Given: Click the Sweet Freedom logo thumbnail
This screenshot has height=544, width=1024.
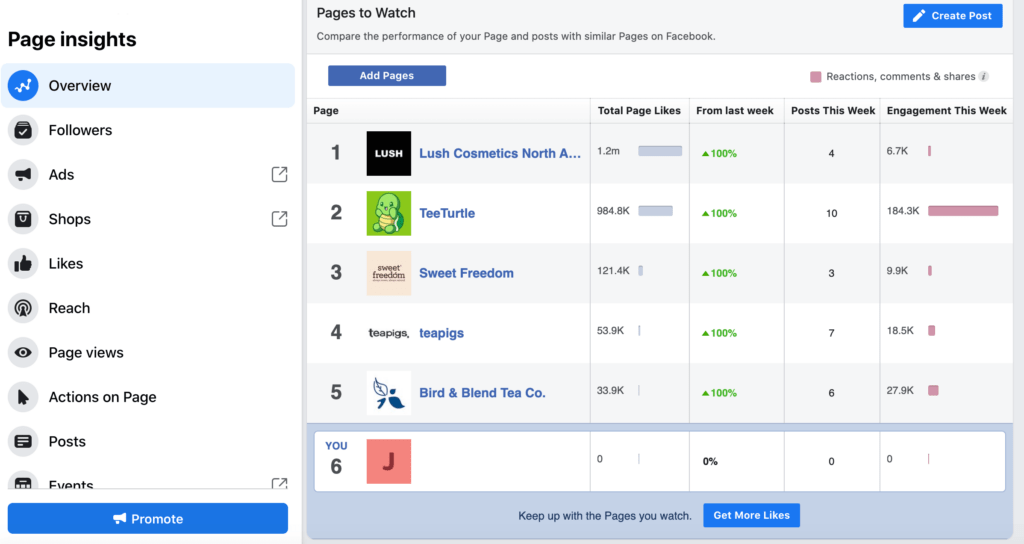Looking at the screenshot, I should click(x=389, y=273).
